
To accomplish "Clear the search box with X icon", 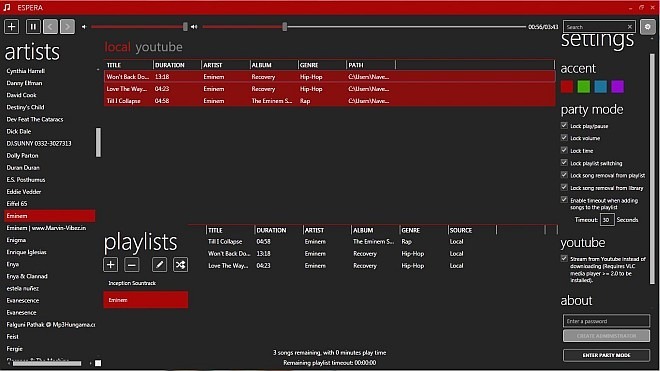I will [x=630, y=27].
